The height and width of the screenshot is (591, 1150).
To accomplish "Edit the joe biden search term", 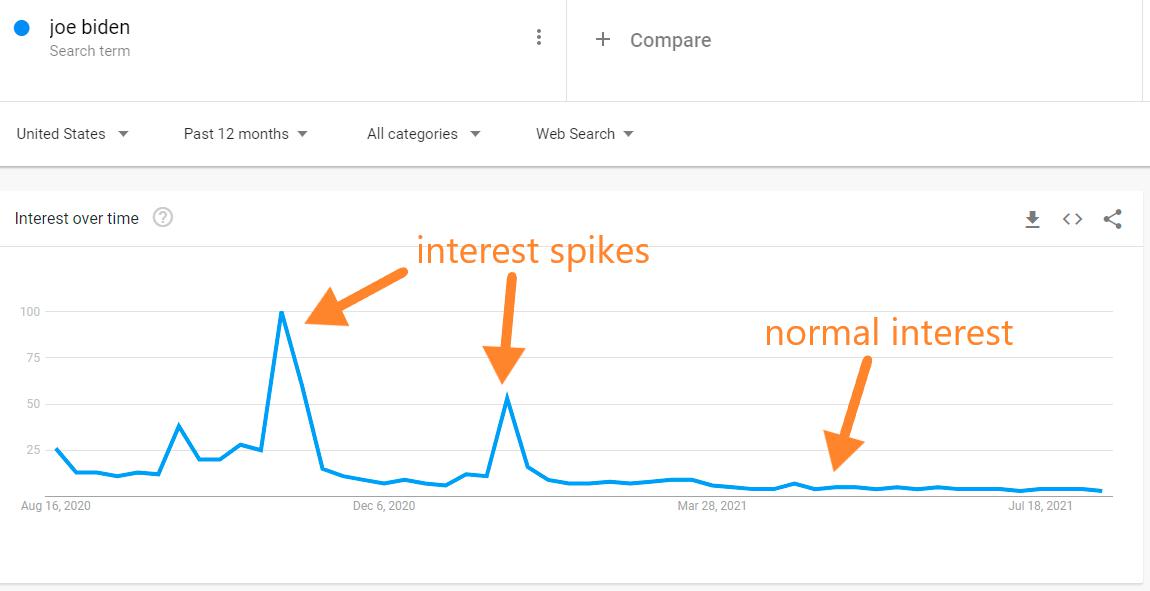I will (90, 28).
